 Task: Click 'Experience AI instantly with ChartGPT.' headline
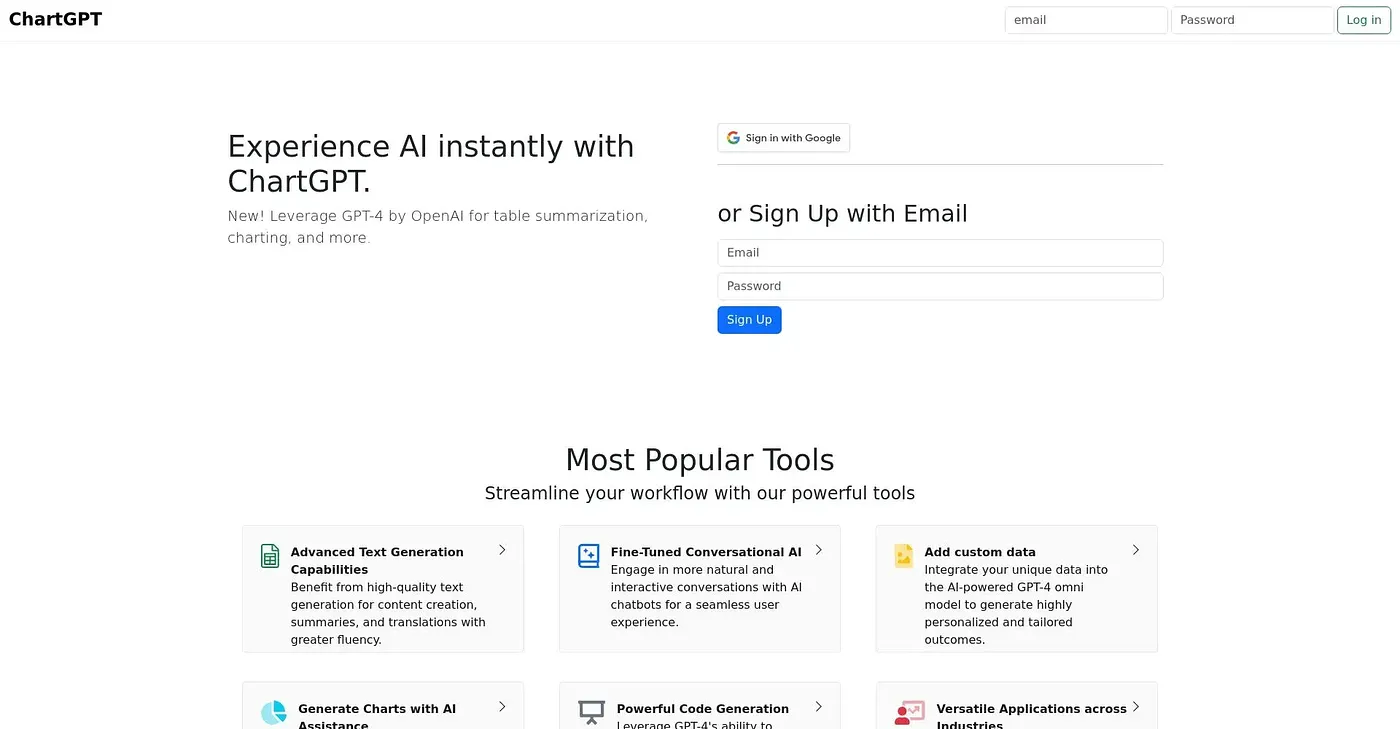(431, 164)
